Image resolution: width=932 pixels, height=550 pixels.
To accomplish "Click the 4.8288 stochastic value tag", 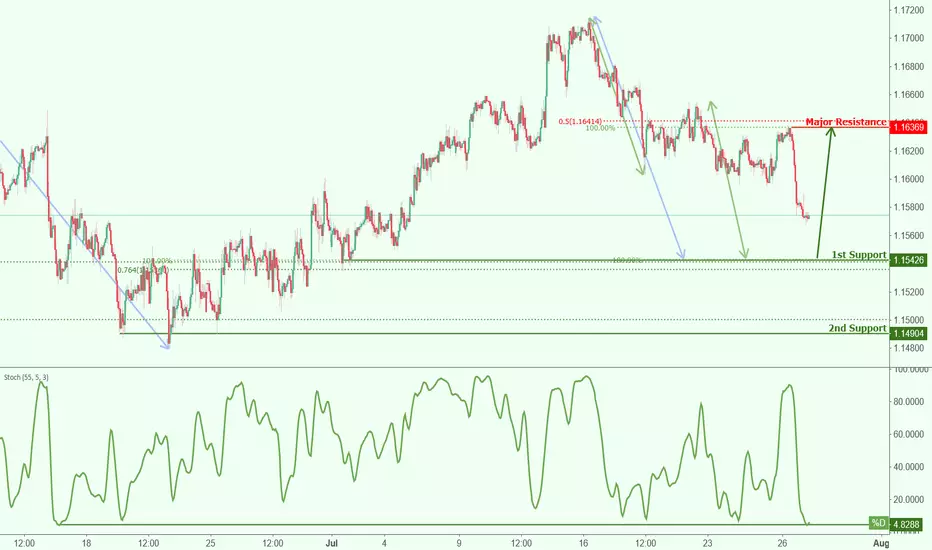I will pos(908,524).
